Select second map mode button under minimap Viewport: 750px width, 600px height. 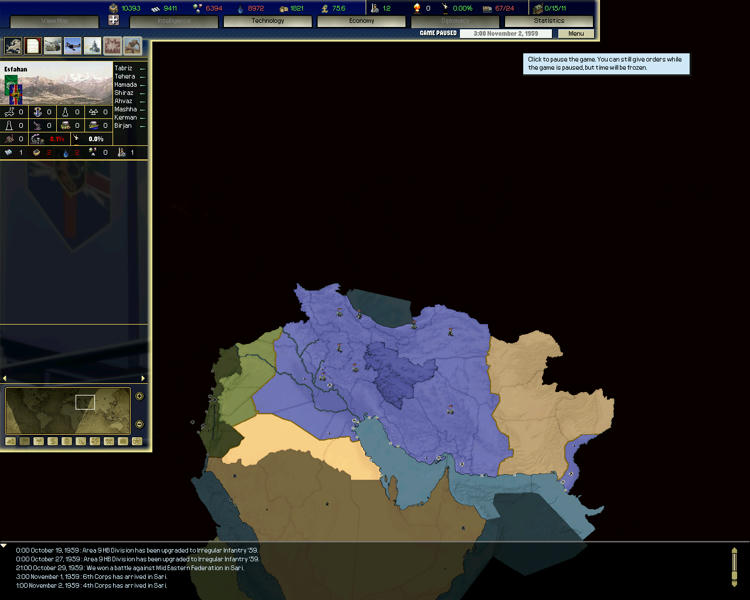(x=24, y=441)
